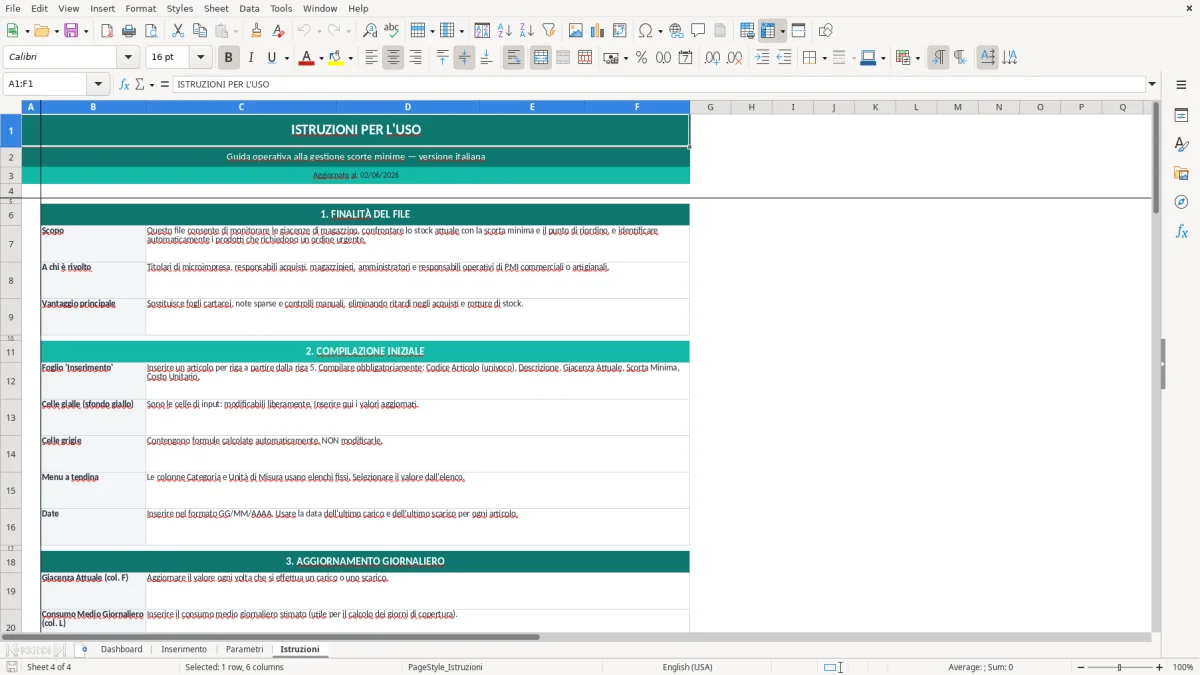Screen dimensions: 1200x675
Task: Click zoom in plus button
Action: 1159,667
